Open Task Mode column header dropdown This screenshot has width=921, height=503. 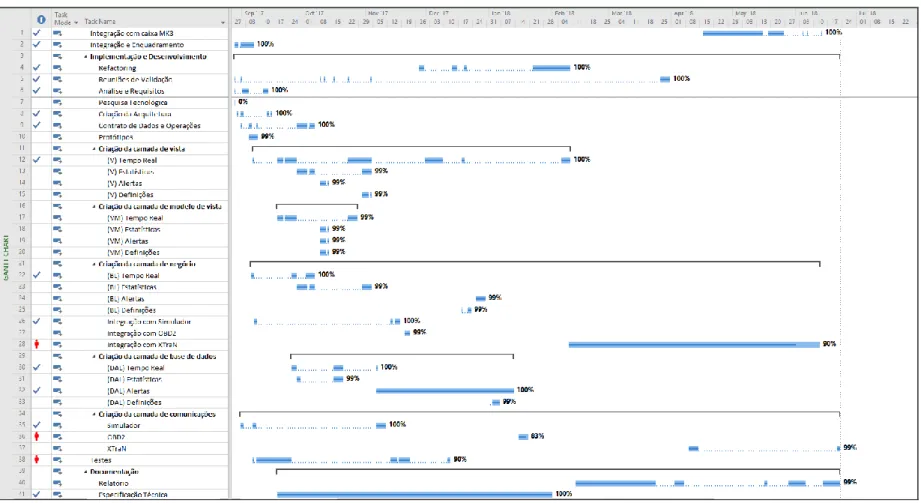(76, 22)
